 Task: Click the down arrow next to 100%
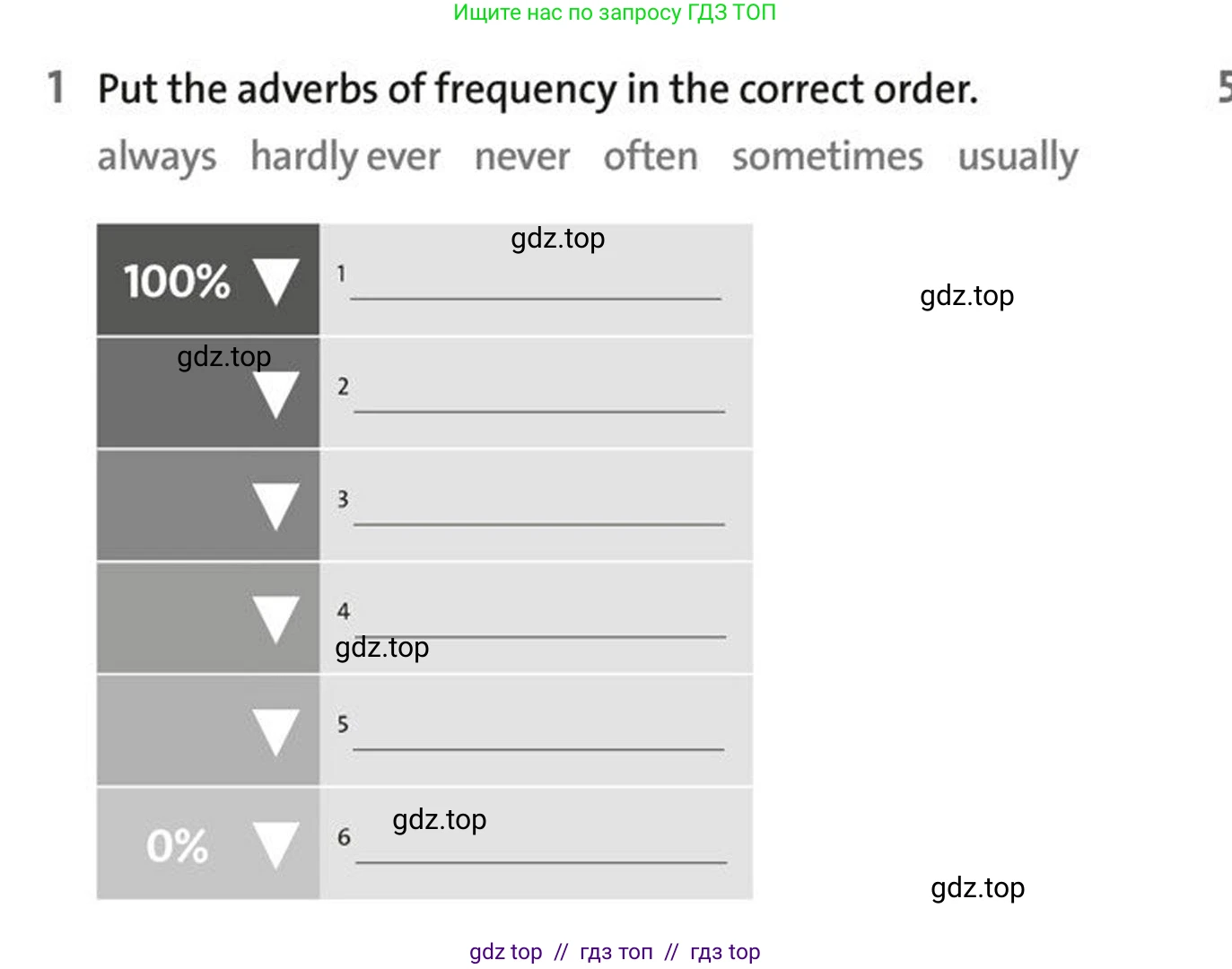275,282
